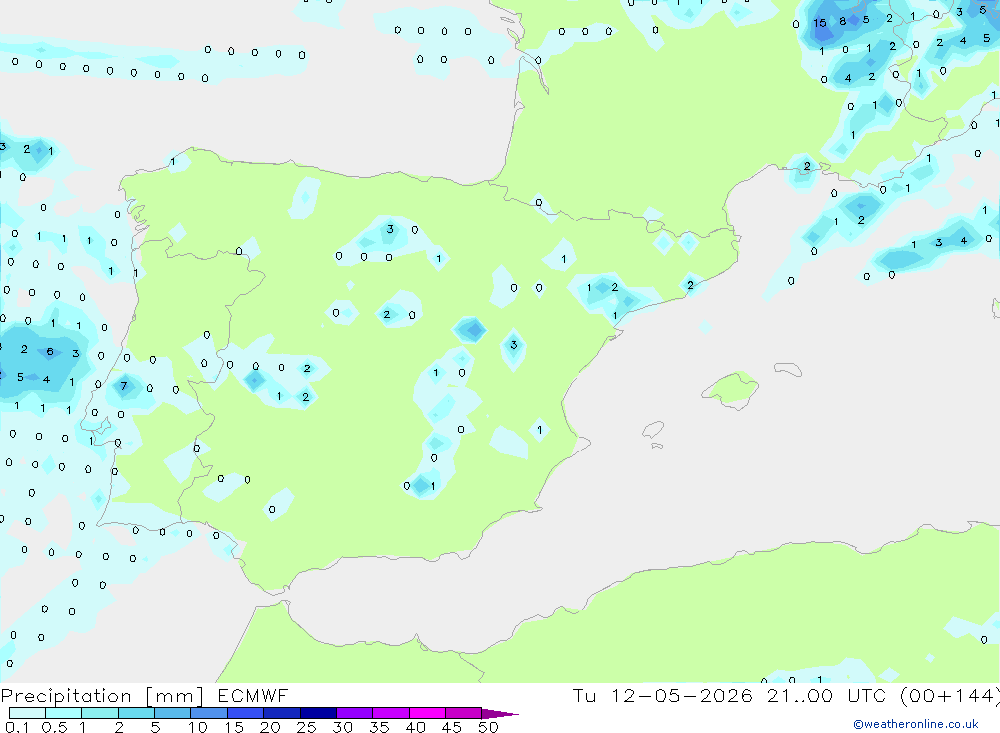Click the 1–2 mm legend color box
1000x733 pixels.
click(x=100, y=713)
